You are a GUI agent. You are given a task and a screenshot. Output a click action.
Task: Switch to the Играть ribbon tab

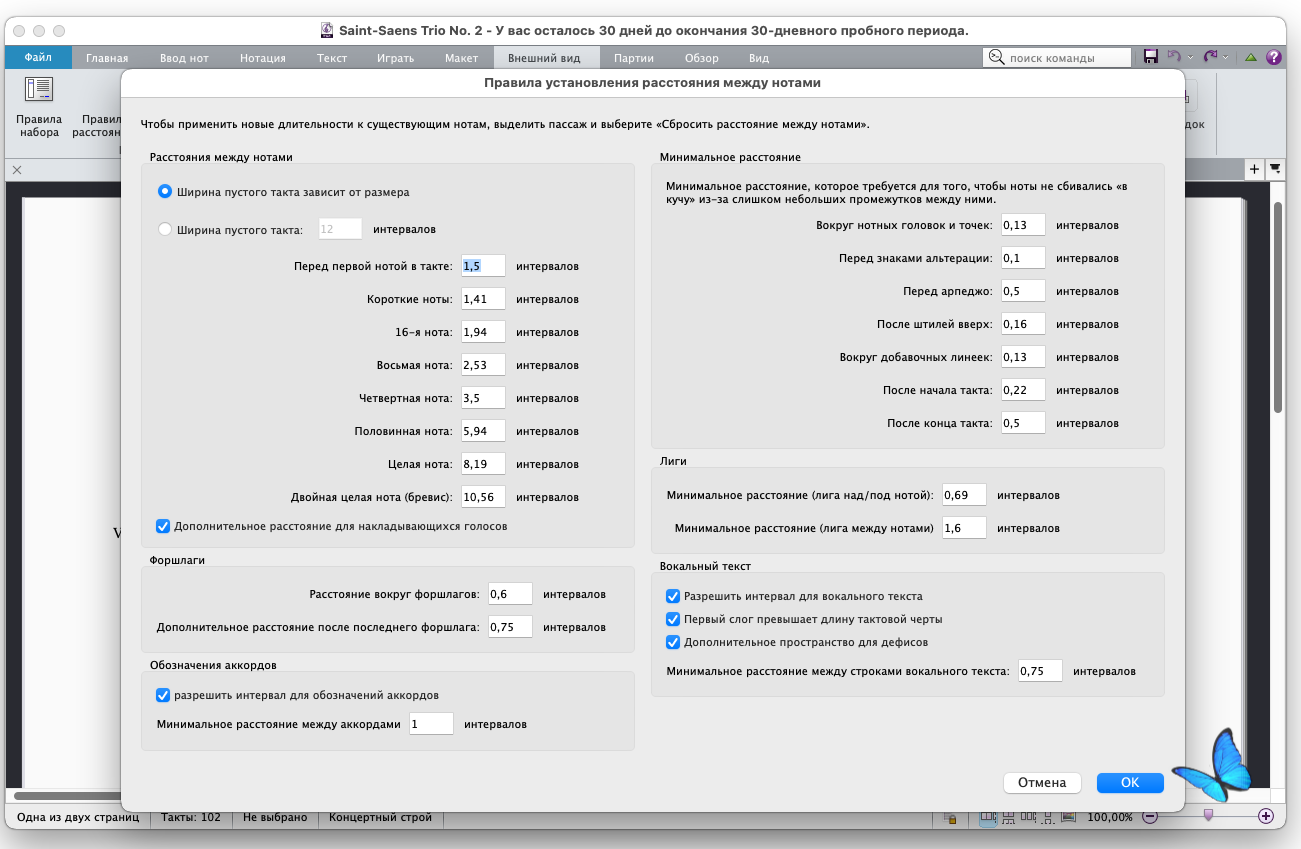click(x=396, y=58)
